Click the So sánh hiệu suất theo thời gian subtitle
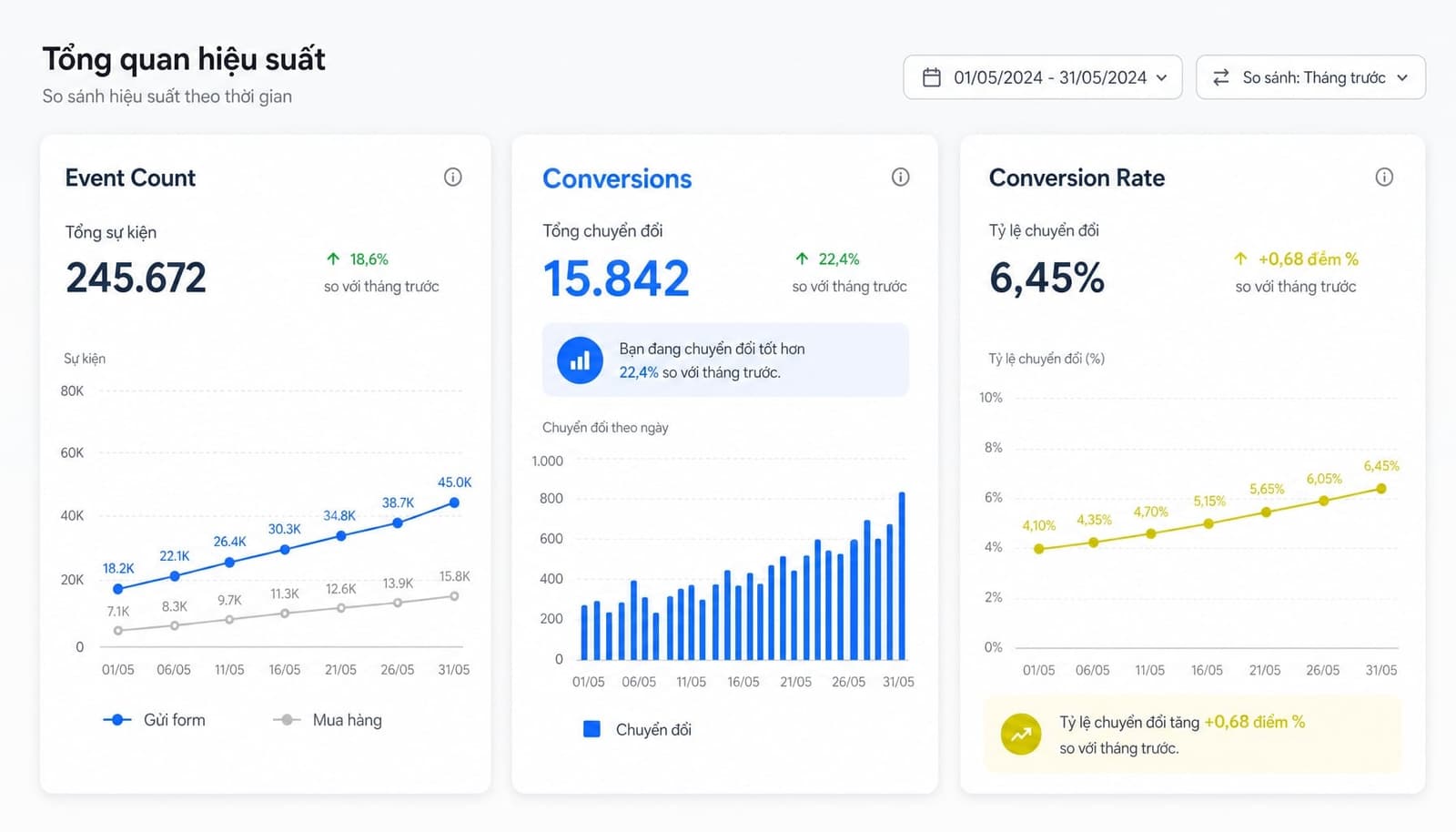 tap(167, 96)
